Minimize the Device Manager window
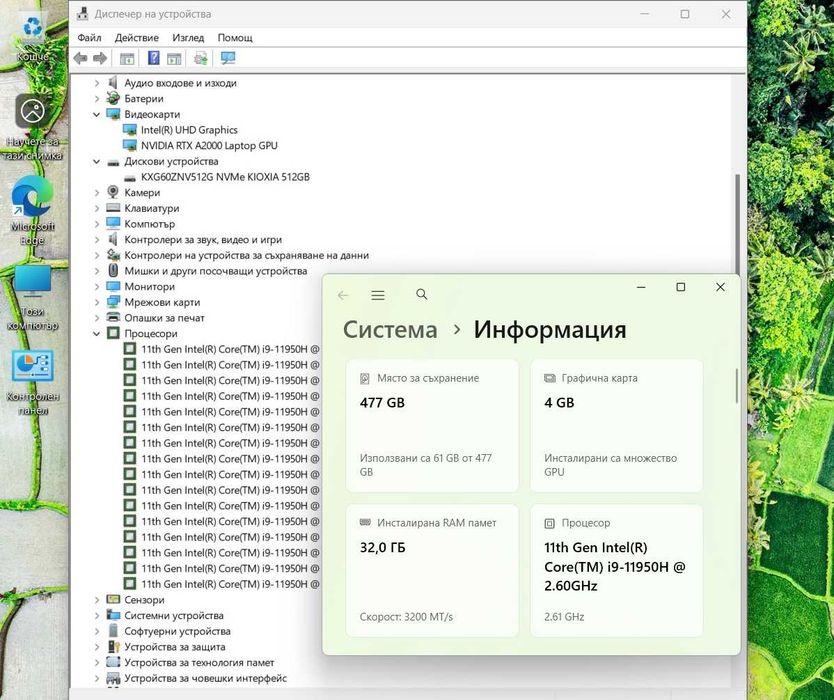This screenshot has width=834, height=700. pyautogui.click(x=645, y=14)
